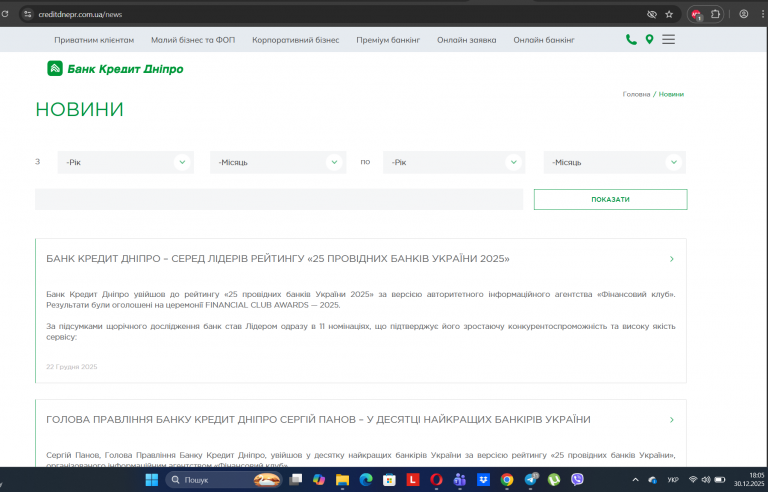Open Корпоративний бізнес menu
This screenshot has width=768, height=492.
295,40
